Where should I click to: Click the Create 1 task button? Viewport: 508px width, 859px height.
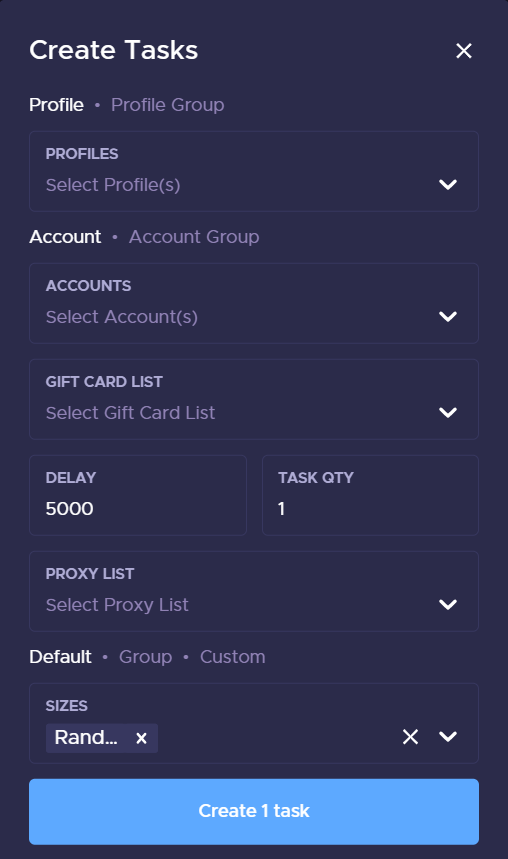pos(254,811)
